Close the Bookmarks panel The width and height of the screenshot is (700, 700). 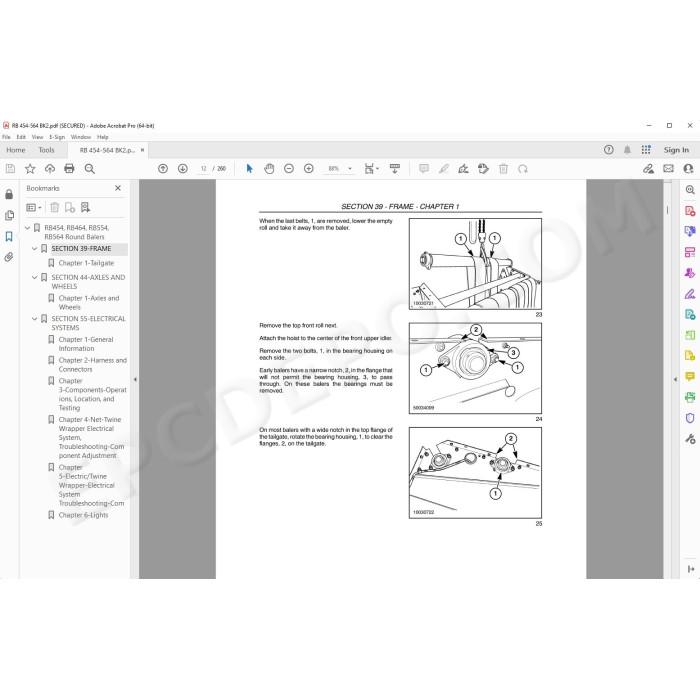pos(118,188)
